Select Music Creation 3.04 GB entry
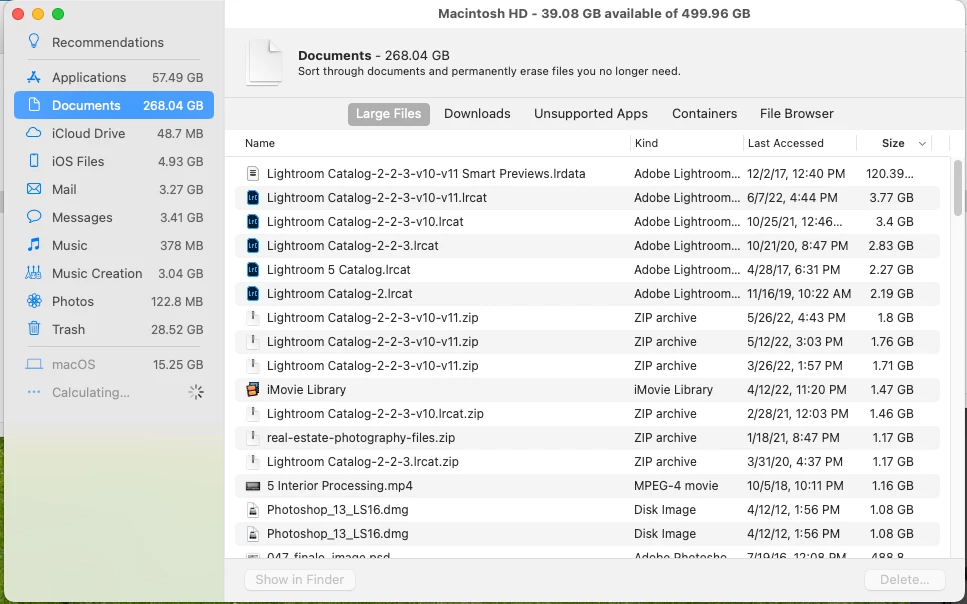 point(114,273)
